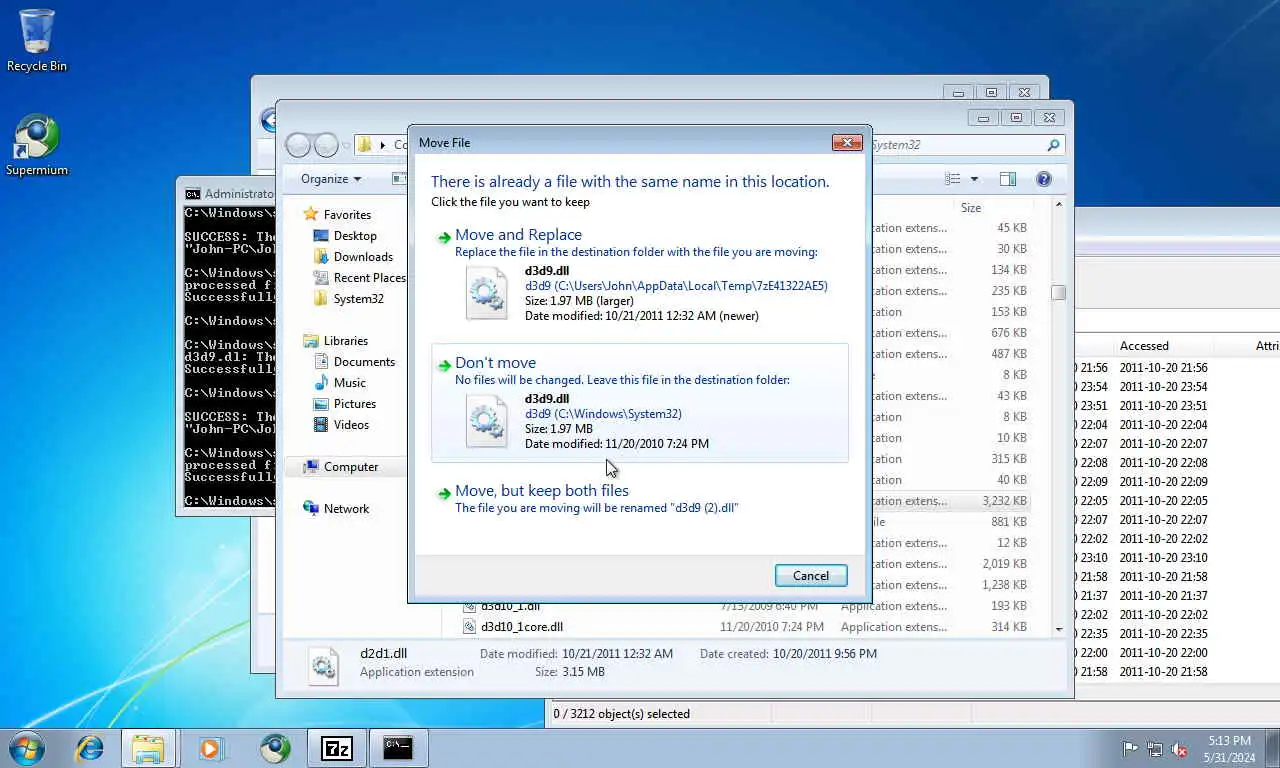Choose the Don't move option
This screenshot has width=1280, height=768.
click(x=639, y=403)
